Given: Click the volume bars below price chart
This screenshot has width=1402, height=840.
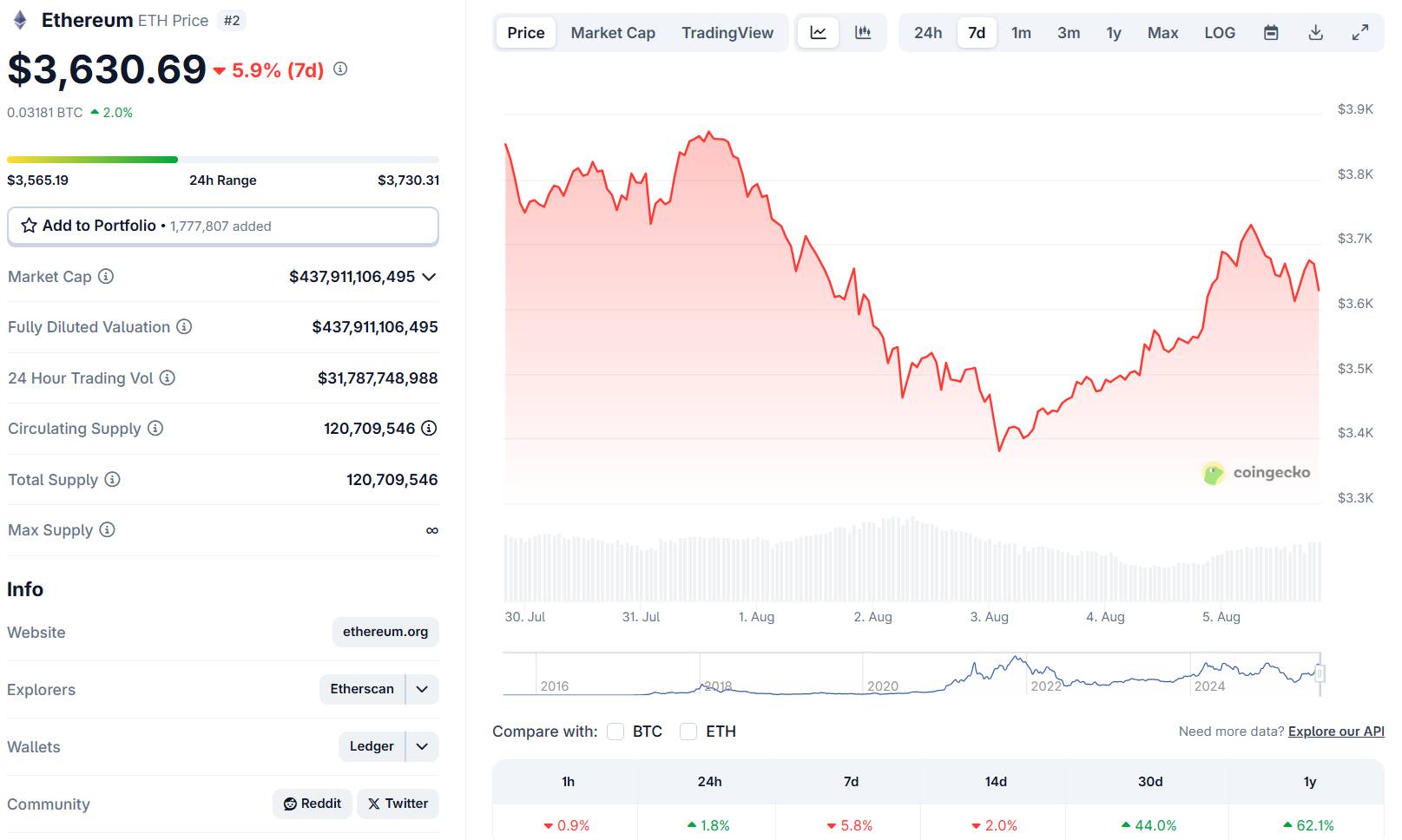Looking at the screenshot, I should coord(912,560).
